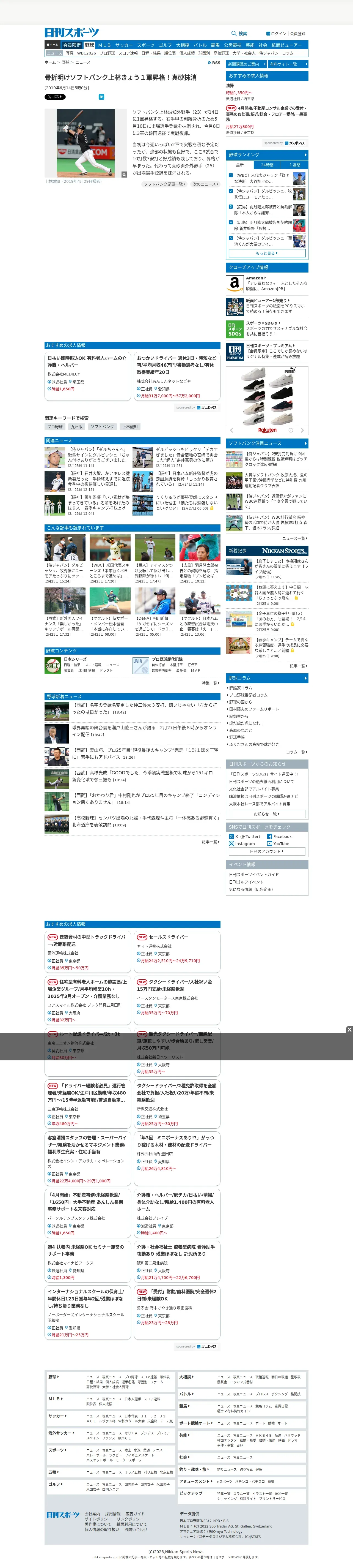Click the Nikkan Sports.com logo in 新着記事
This screenshot has height=1568, width=353.
point(284,550)
